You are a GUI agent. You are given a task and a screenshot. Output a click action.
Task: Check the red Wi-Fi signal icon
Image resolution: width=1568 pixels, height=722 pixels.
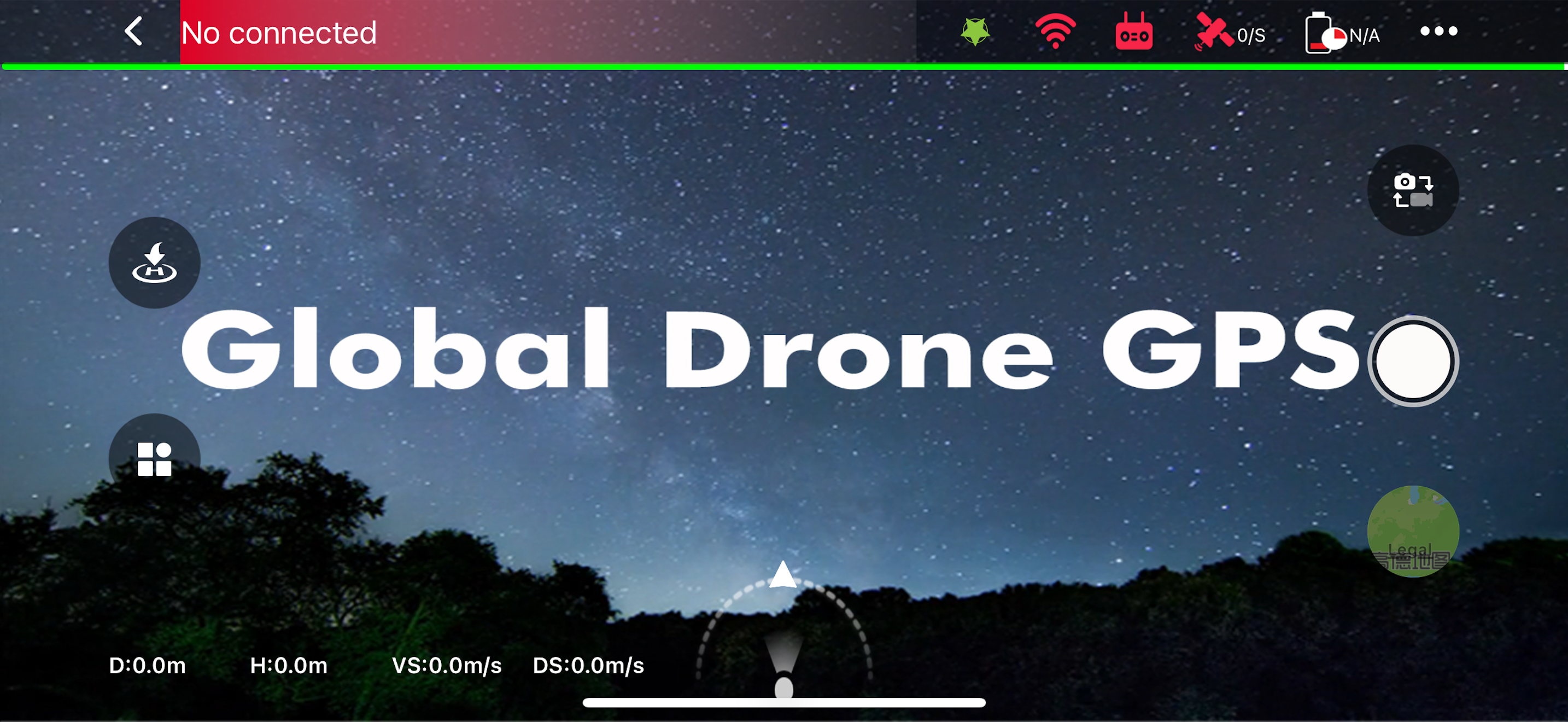(x=1055, y=32)
